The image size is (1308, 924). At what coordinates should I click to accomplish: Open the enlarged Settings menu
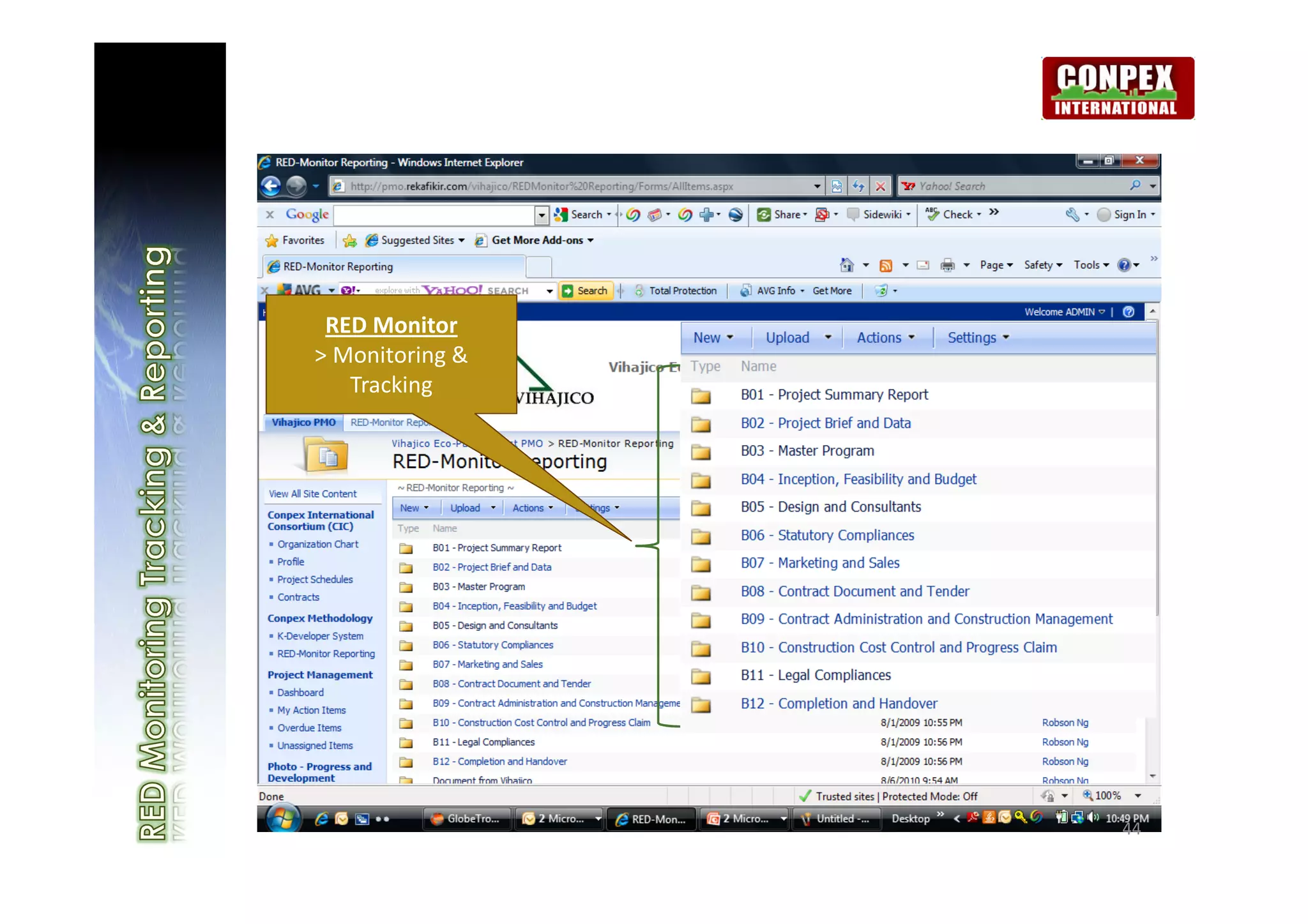click(x=978, y=338)
